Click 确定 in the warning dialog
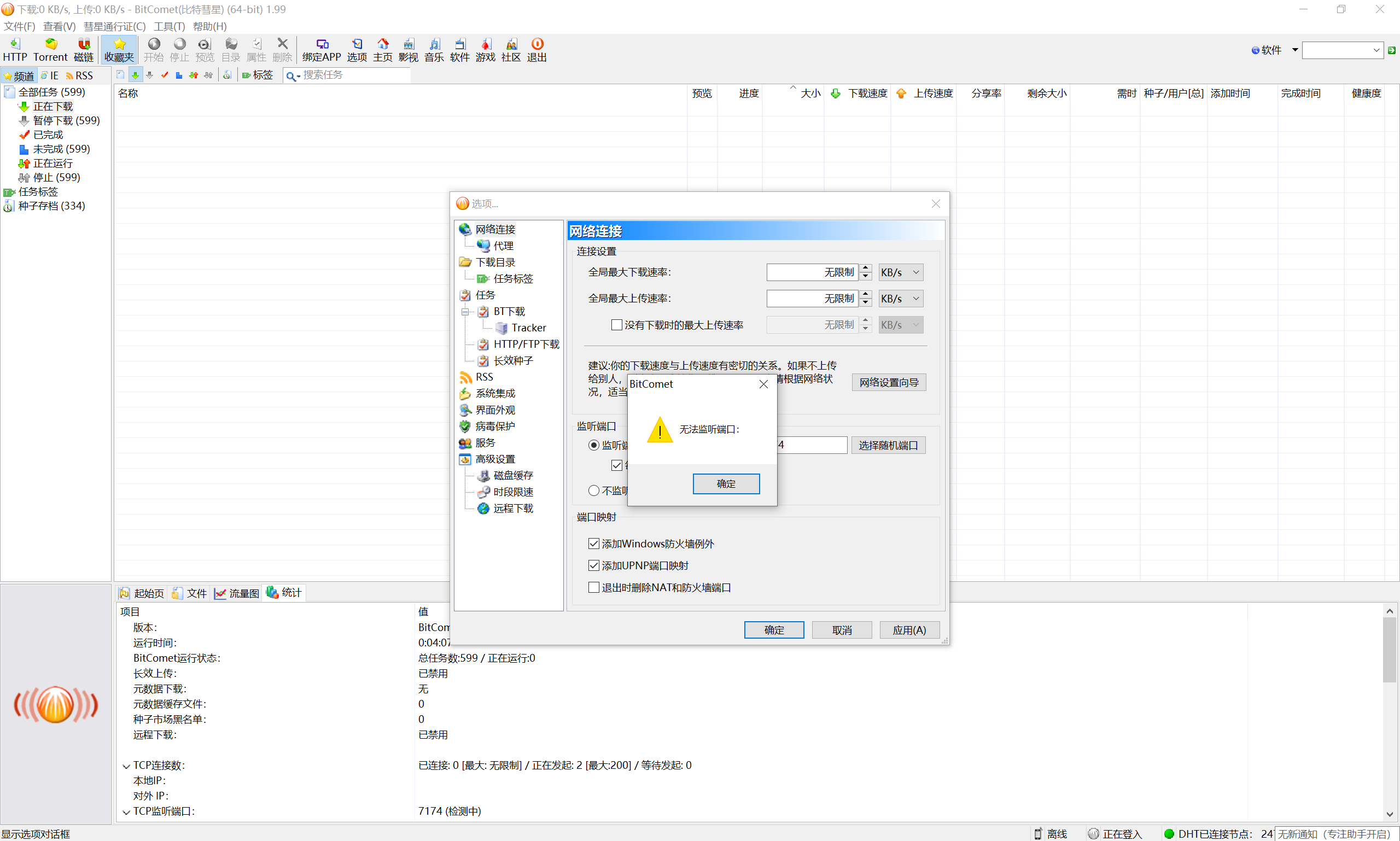 tap(726, 484)
